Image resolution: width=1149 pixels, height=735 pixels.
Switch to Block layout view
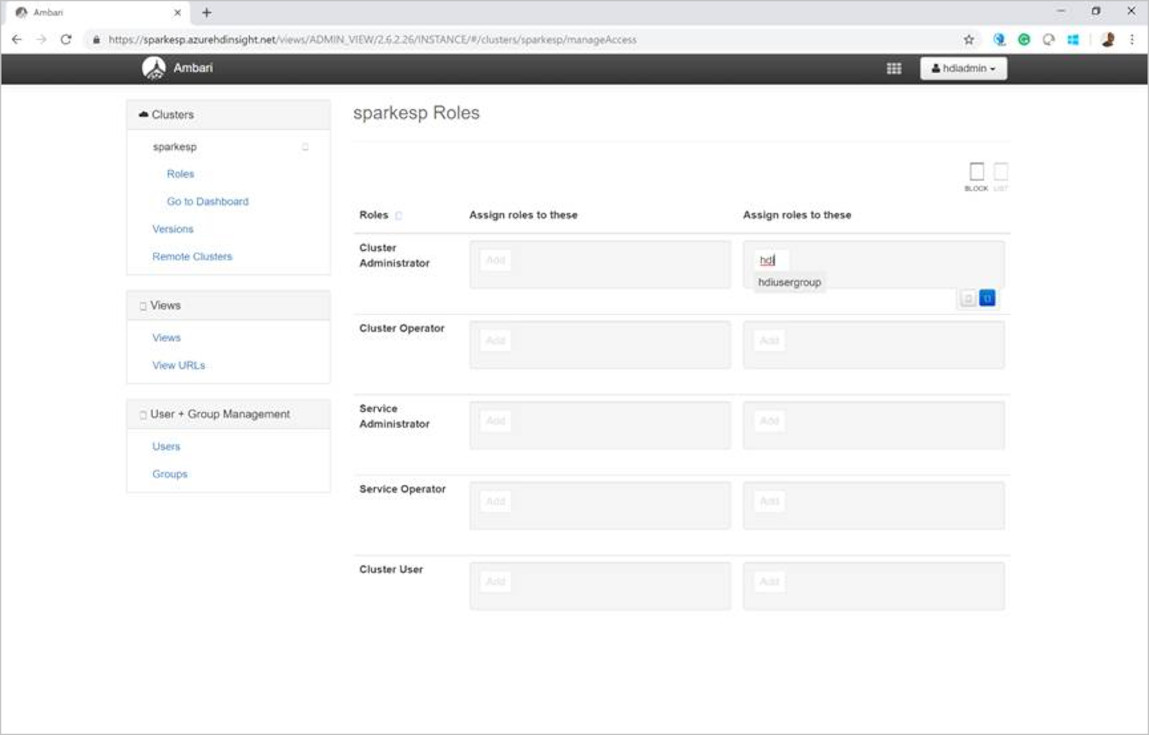(976, 177)
